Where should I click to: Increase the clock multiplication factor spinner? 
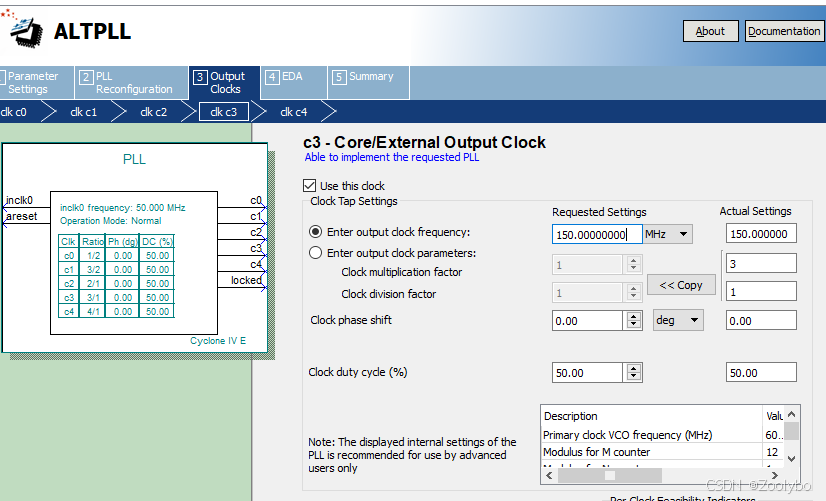point(634,260)
